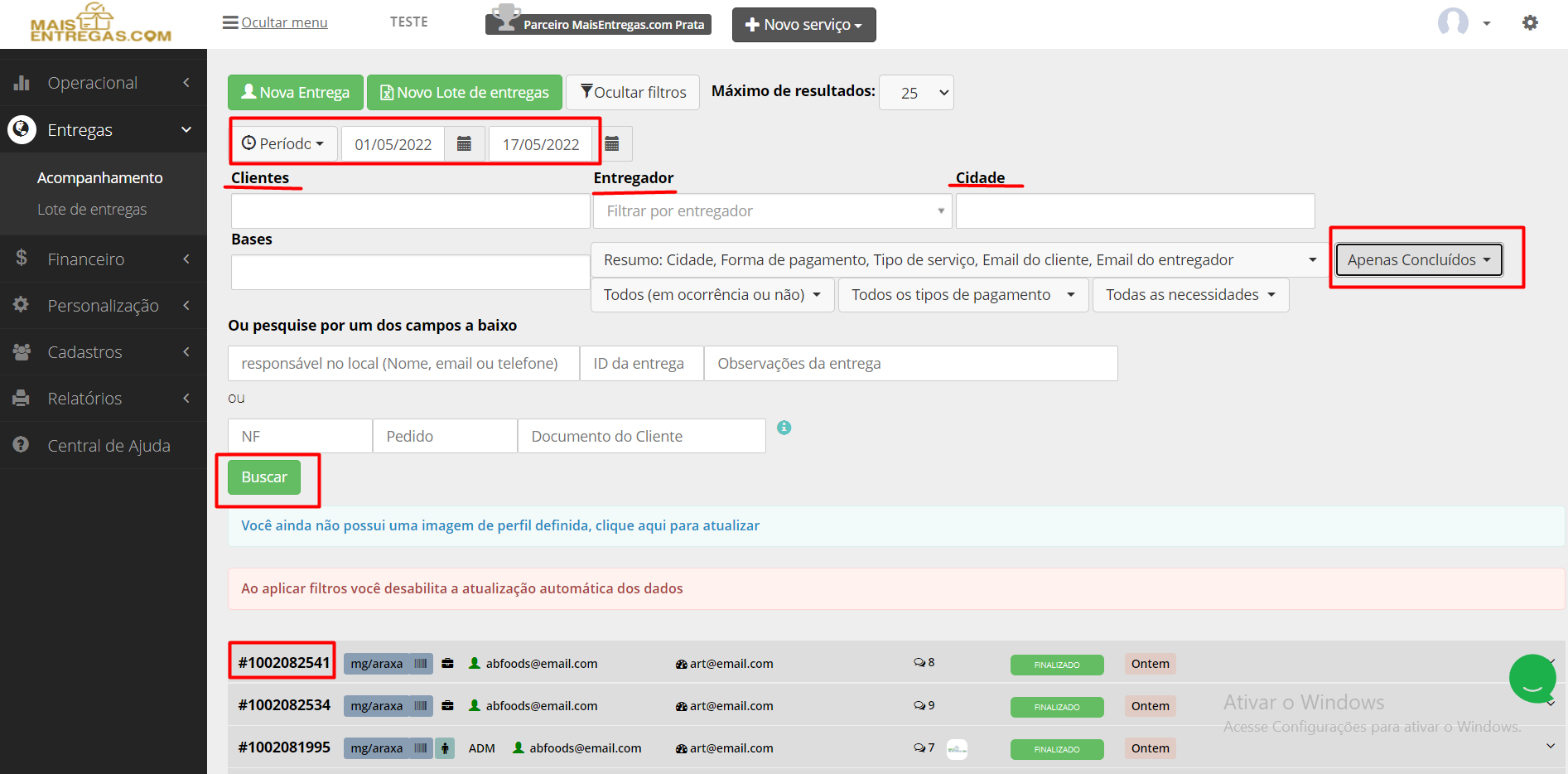Expand the Financeiro sidebar menu
This screenshot has height=774, width=1568.
(104, 259)
